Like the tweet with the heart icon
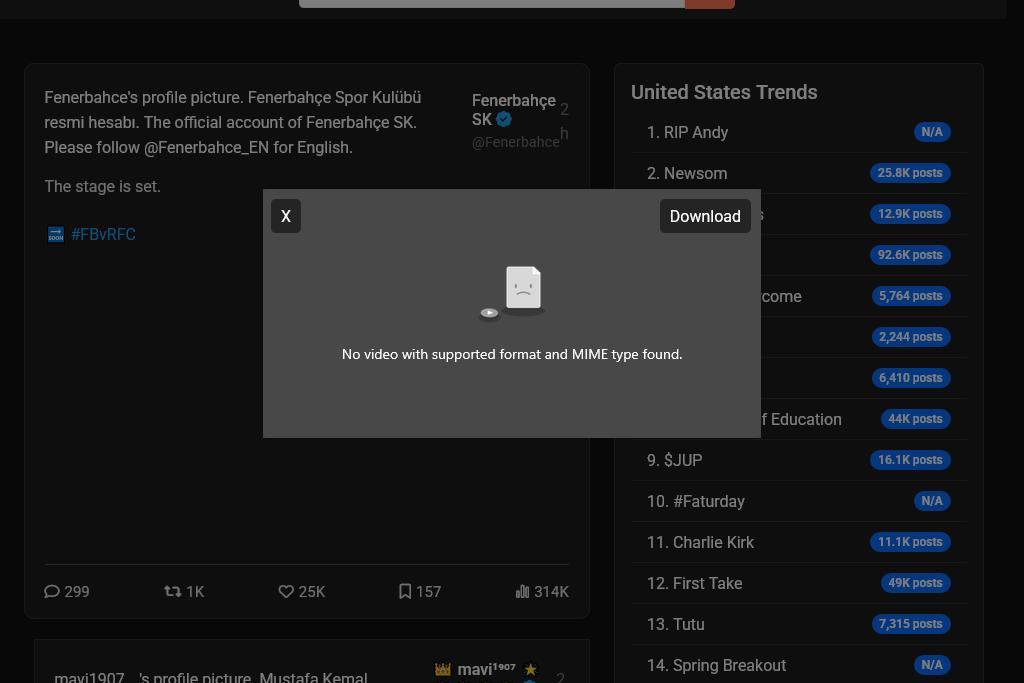The height and width of the screenshot is (683, 1024). [286, 591]
